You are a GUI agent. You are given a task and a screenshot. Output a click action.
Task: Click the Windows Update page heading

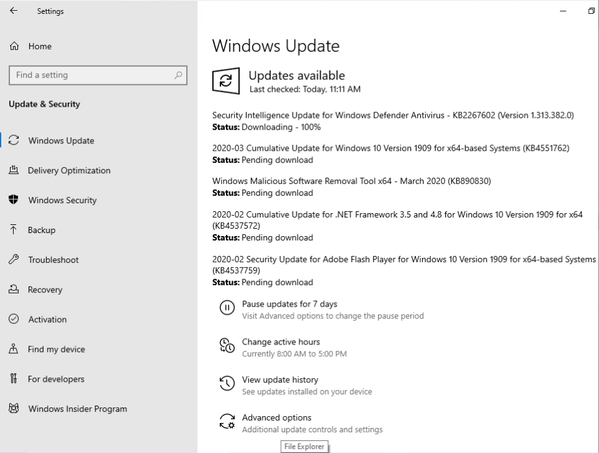276,46
